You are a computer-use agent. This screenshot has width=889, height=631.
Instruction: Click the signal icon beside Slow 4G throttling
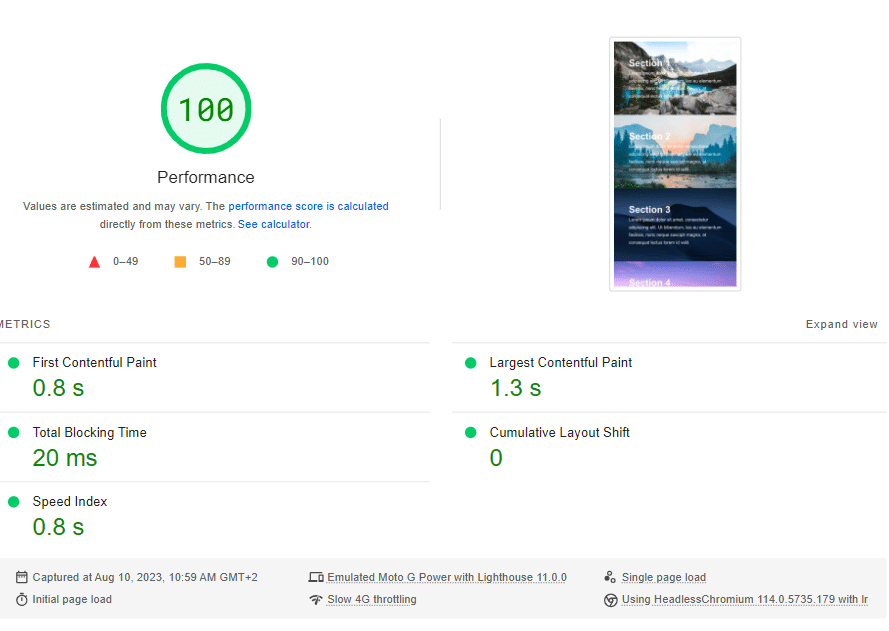(316, 599)
